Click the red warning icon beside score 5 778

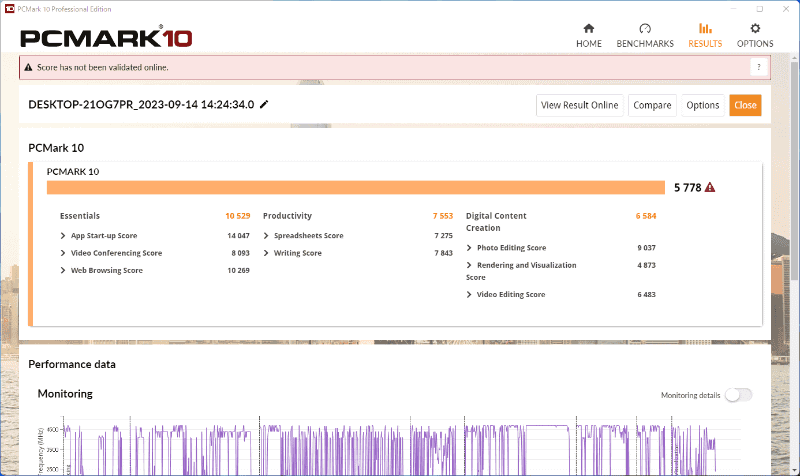click(x=710, y=188)
